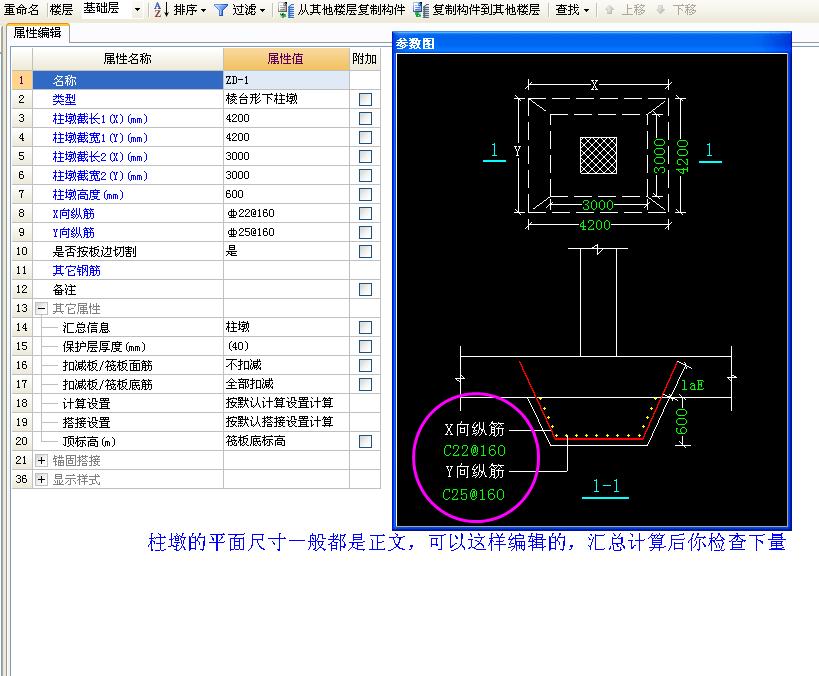Image resolution: width=819 pixels, height=676 pixels.
Task: Click 不扣减 value cell
Action: [286, 365]
